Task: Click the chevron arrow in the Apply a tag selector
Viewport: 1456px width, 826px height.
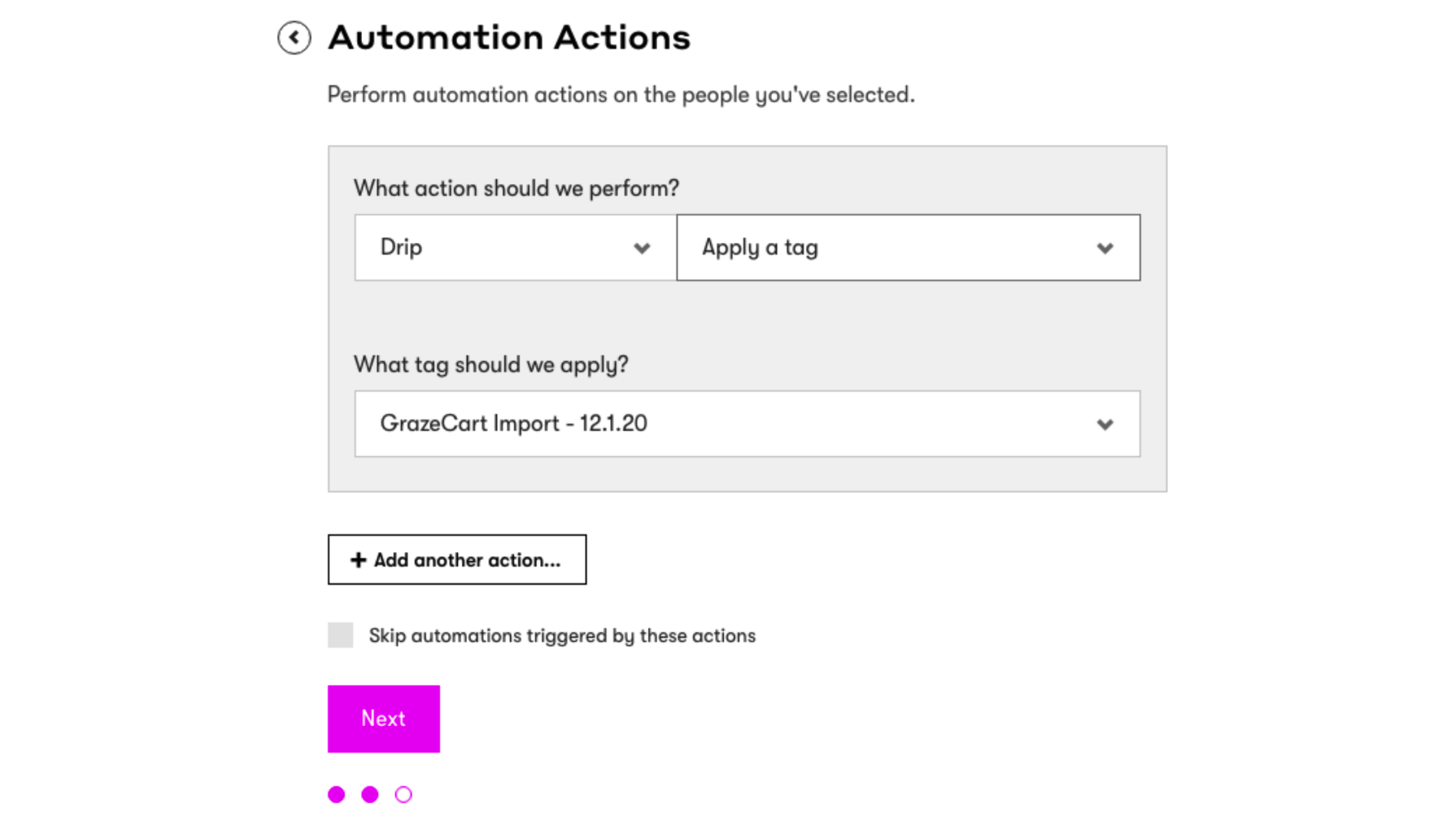Action: pyautogui.click(x=1105, y=248)
